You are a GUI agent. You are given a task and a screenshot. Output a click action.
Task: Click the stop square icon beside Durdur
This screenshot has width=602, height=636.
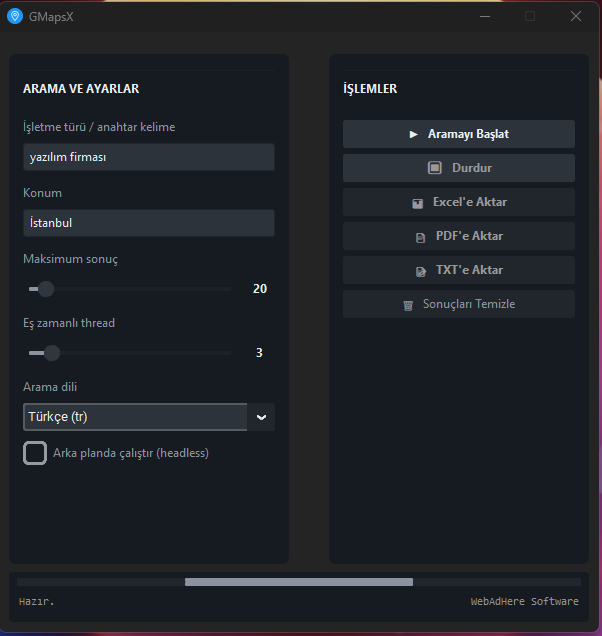click(434, 168)
